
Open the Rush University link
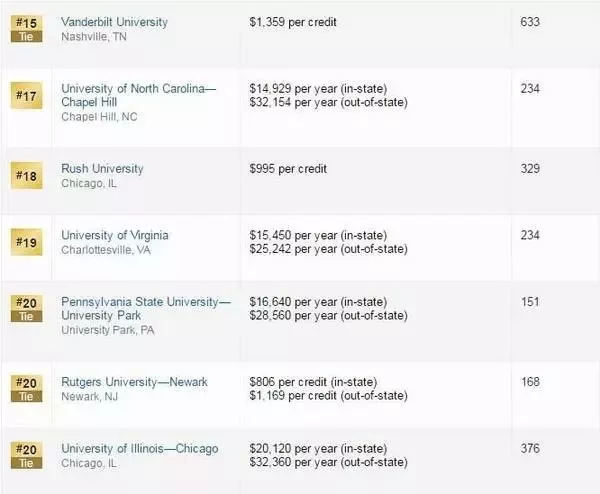pos(102,169)
